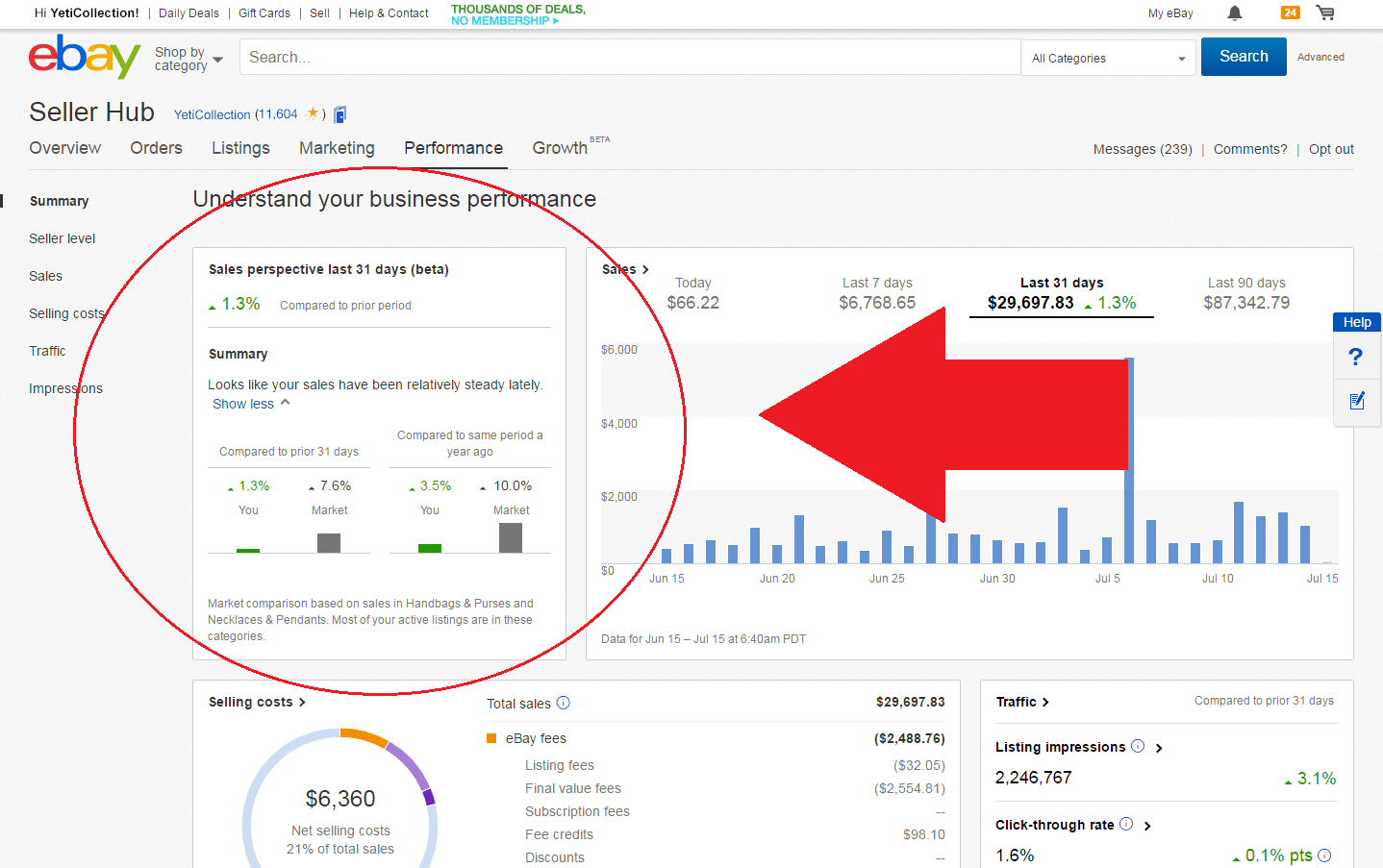Click the Thousands of Deals promo banner
This screenshot has width=1383, height=868.
pos(517,14)
